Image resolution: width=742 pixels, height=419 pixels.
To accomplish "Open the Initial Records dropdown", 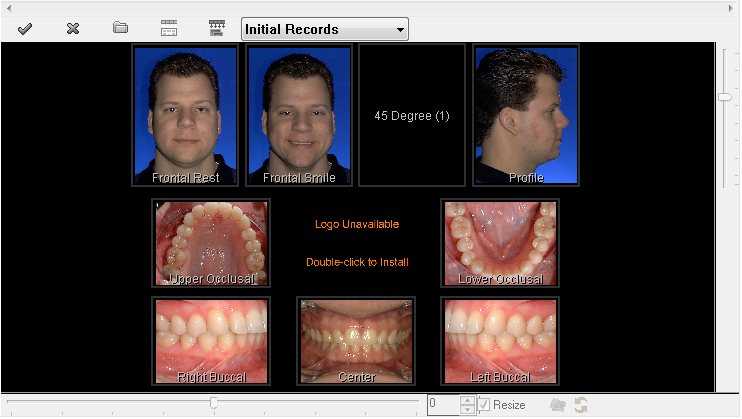I will coord(325,29).
